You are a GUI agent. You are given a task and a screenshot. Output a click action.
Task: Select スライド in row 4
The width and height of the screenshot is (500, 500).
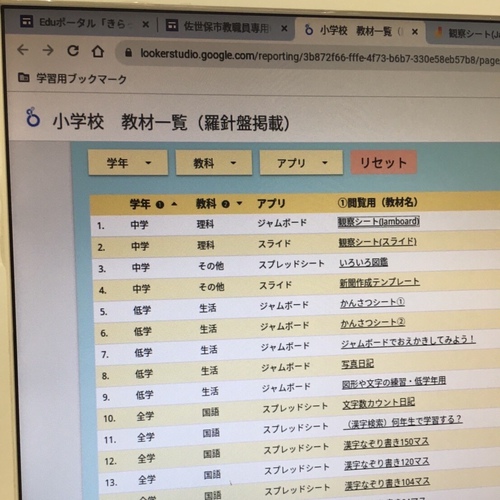(x=276, y=285)
